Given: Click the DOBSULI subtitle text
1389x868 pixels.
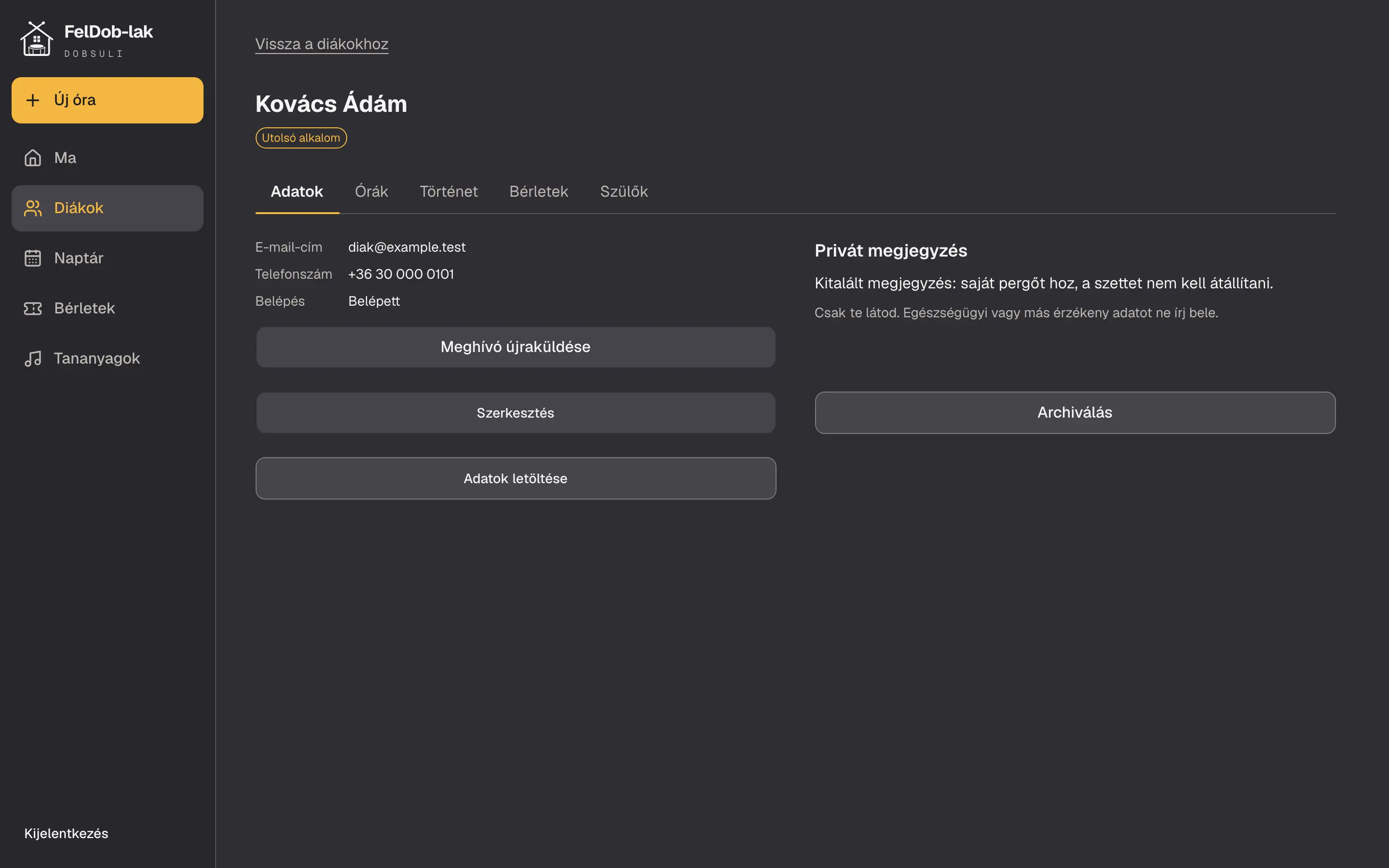Looking at the screenshot, I should click(94, 54).
